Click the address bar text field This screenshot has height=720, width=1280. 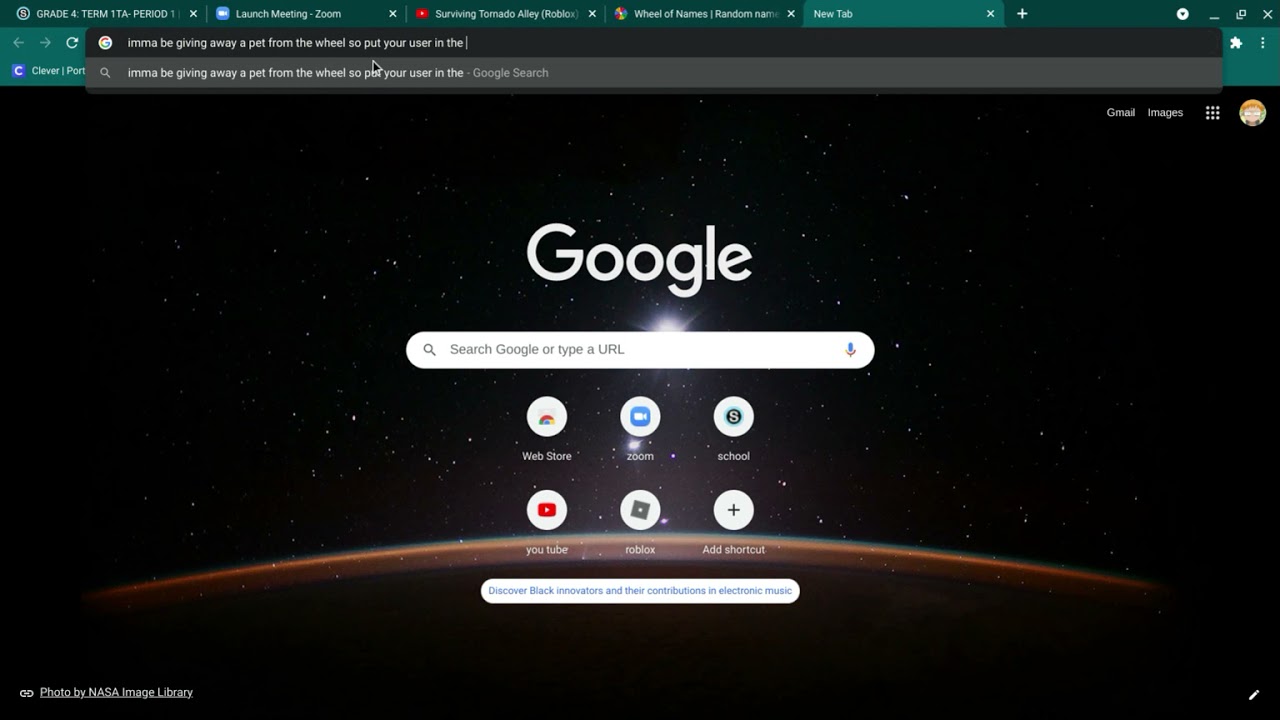[x=654, y=43]
